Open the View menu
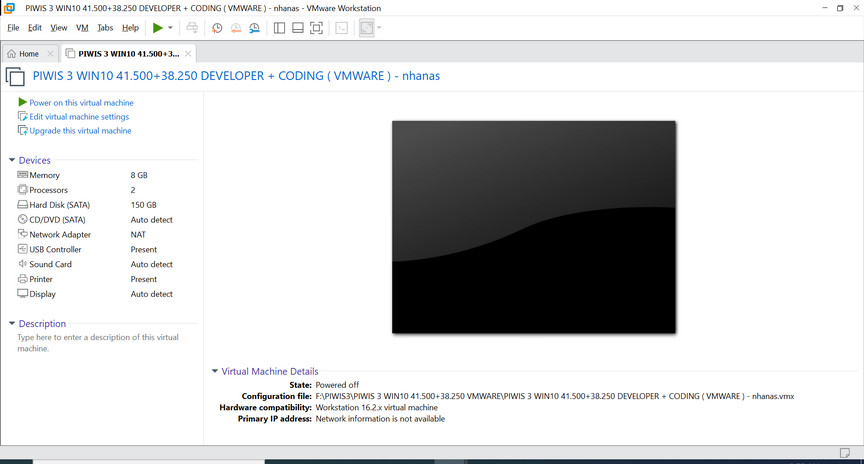The width and height of the screenshot is (864, 464). pos(59,28)
